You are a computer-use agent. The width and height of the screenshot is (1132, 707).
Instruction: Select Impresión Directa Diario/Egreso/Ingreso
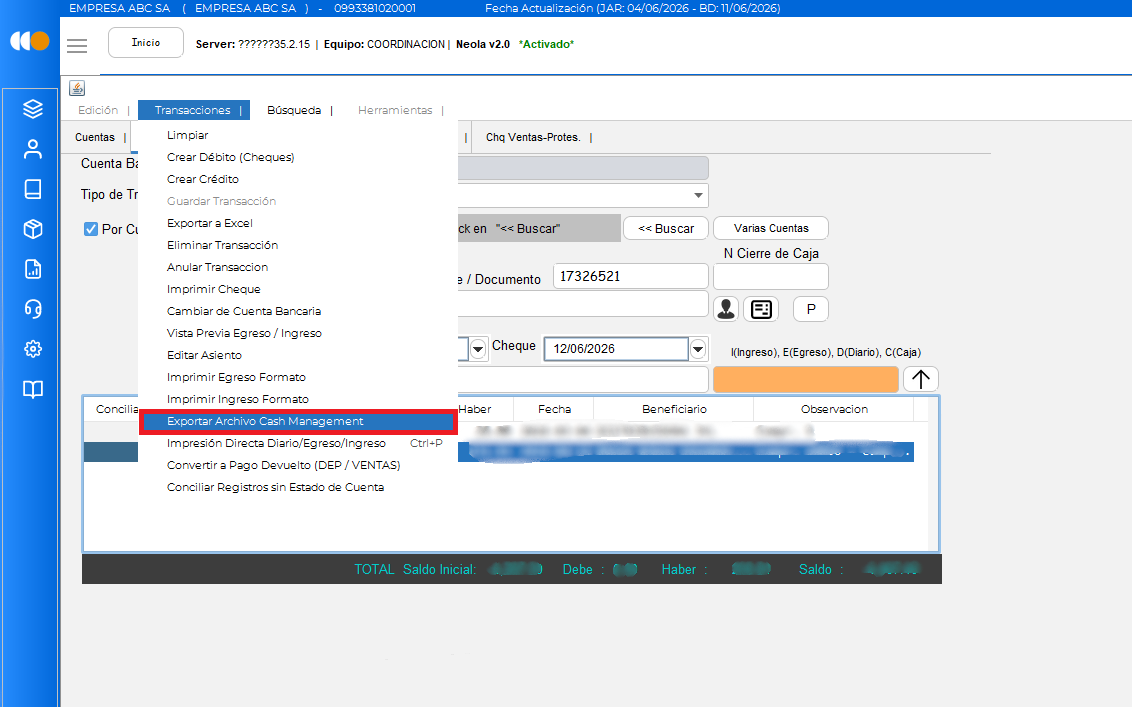click(297, 443)
